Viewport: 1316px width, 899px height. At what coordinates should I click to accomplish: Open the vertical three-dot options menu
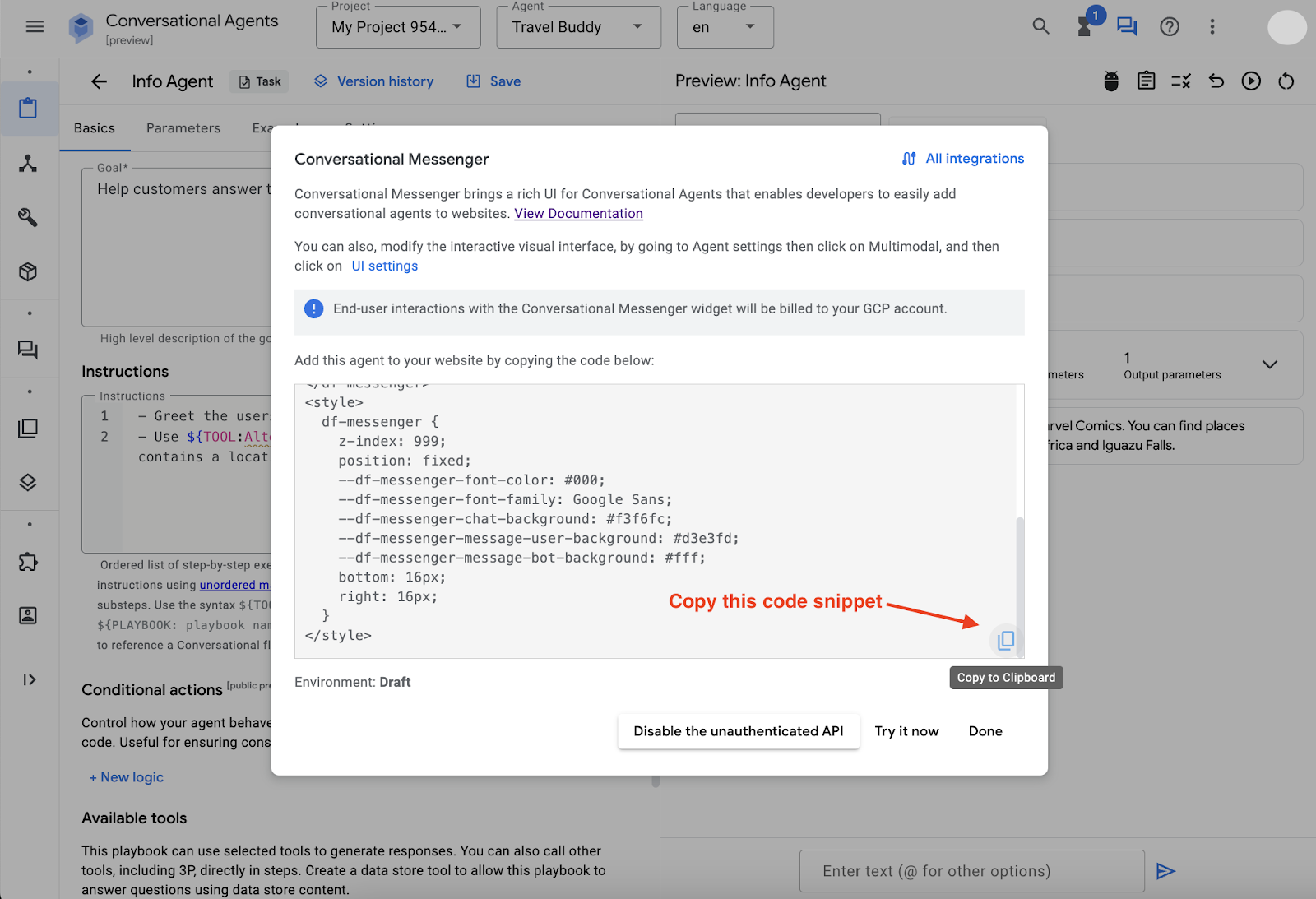[1212, 27]
